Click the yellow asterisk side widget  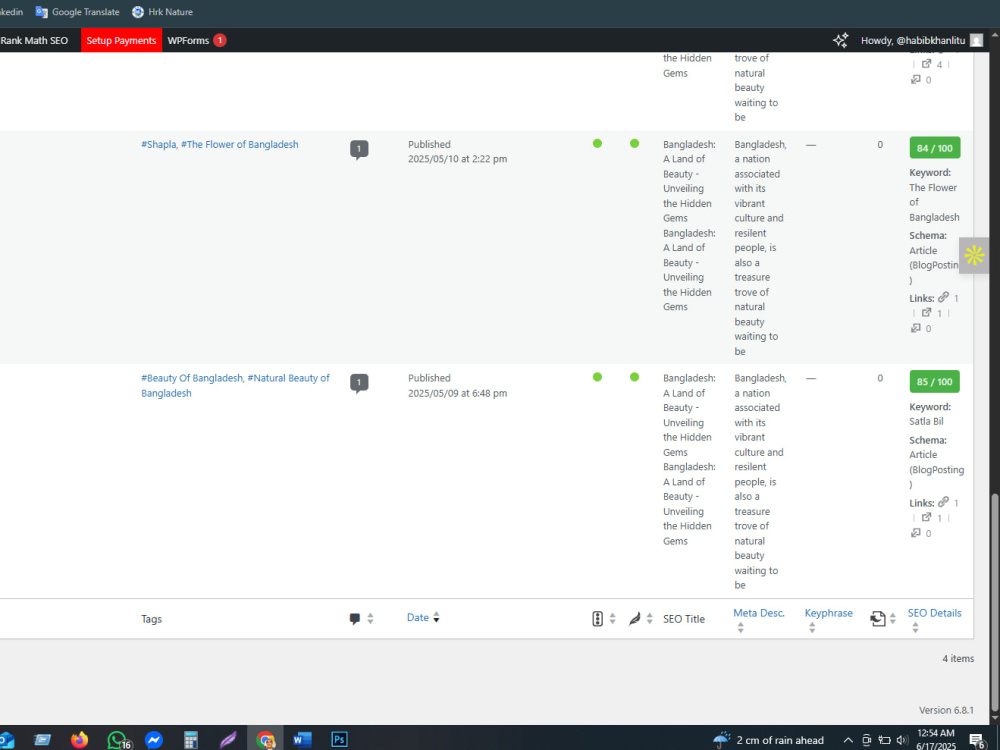[x=974, y=256]
